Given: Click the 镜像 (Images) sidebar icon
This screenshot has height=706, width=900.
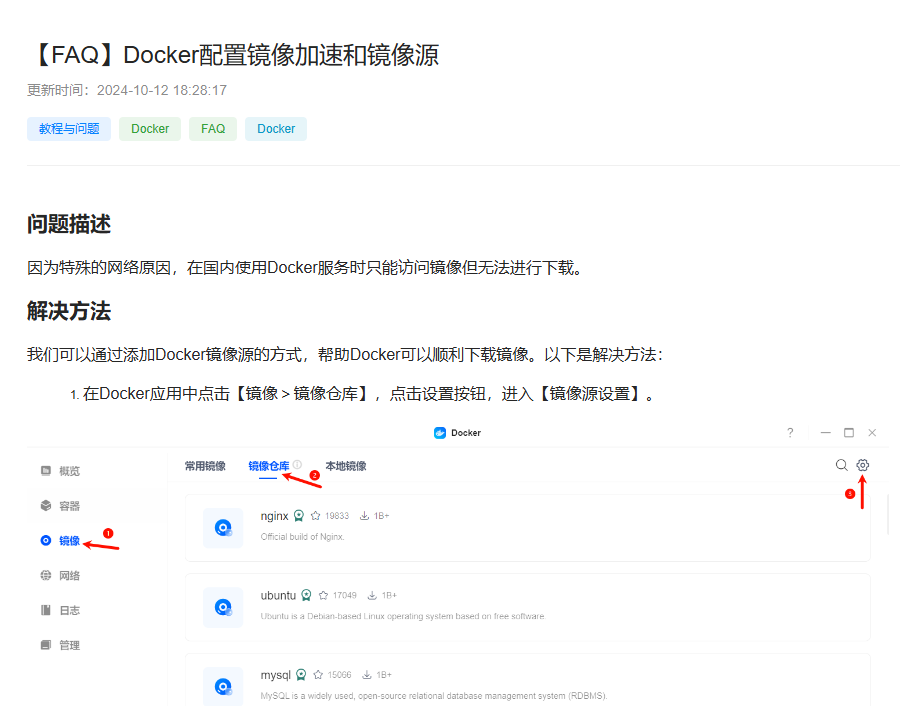Looking at the screenshot, I should (46, 540).
